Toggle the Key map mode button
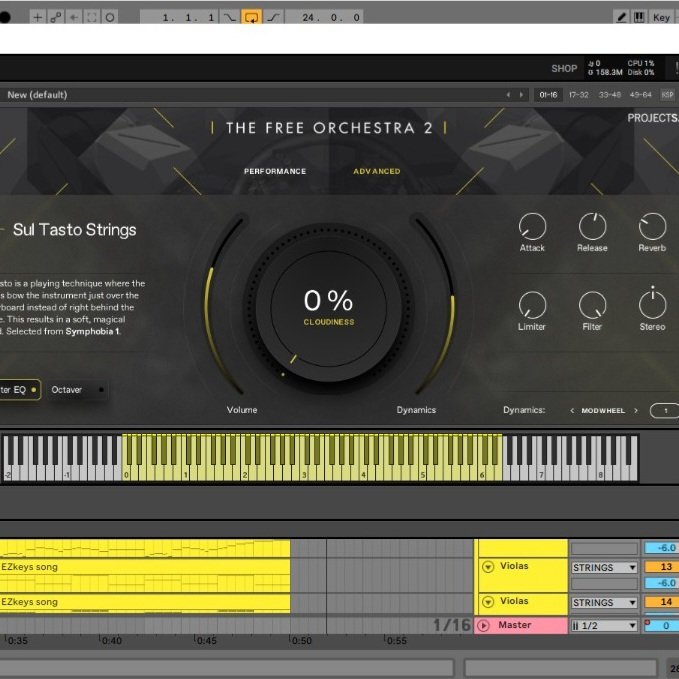Viewport: 679px width, 679px height. tap(661, 17)
